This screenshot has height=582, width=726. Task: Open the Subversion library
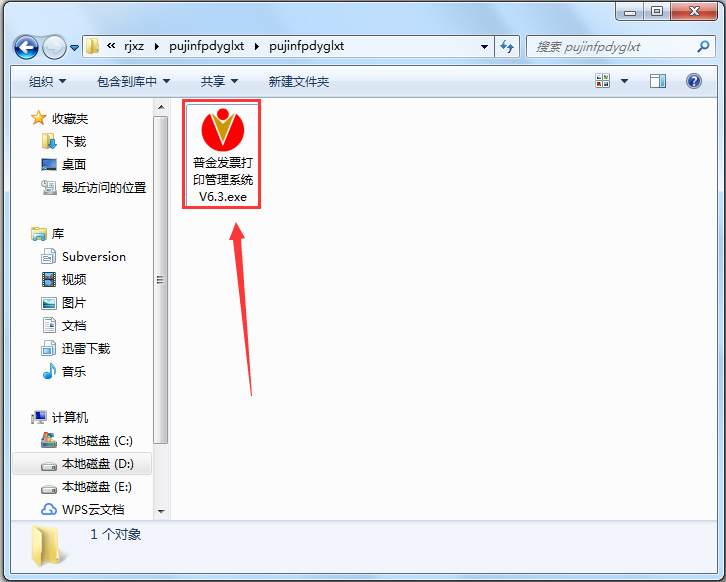[x=94, y=257]
